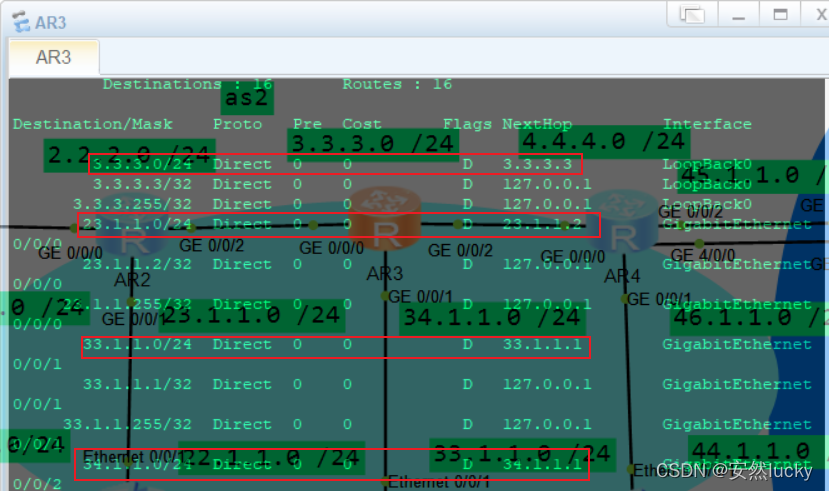Viewport: 829px width, 491px height.
Task: Click the 23.1.1.2/32 destination entry
Action: click(x=137, y=264)
